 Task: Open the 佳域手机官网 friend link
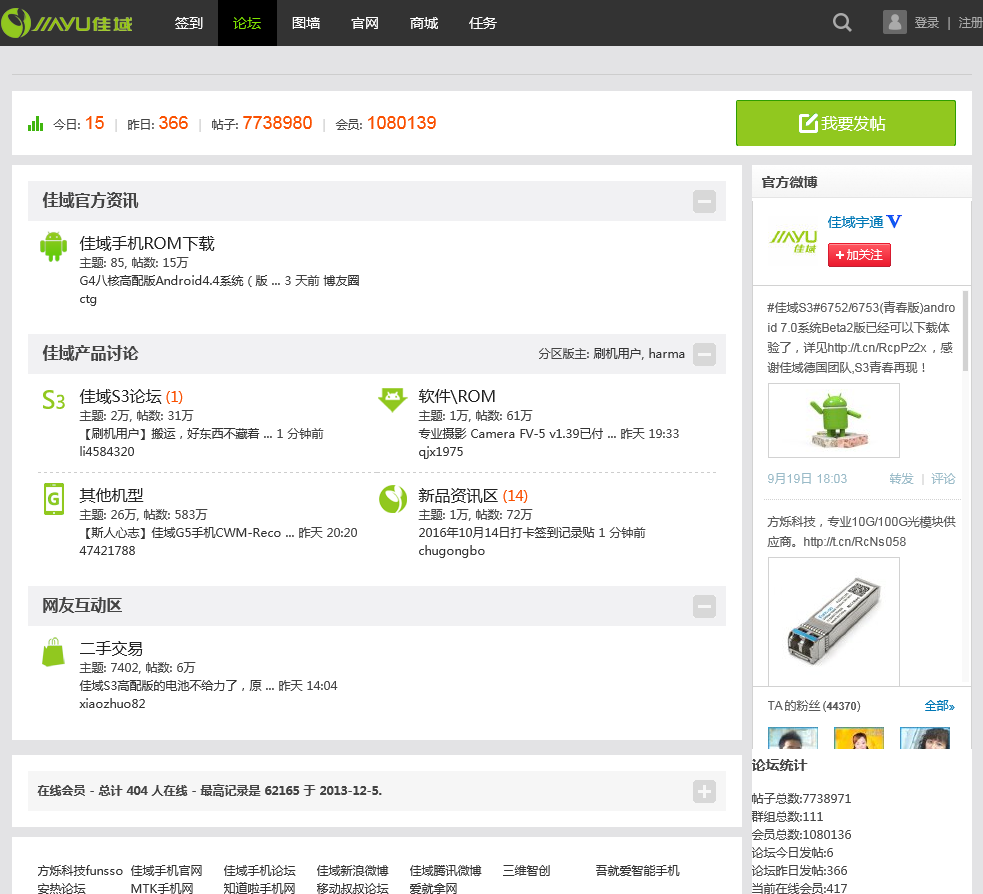(x=166, y=871)
